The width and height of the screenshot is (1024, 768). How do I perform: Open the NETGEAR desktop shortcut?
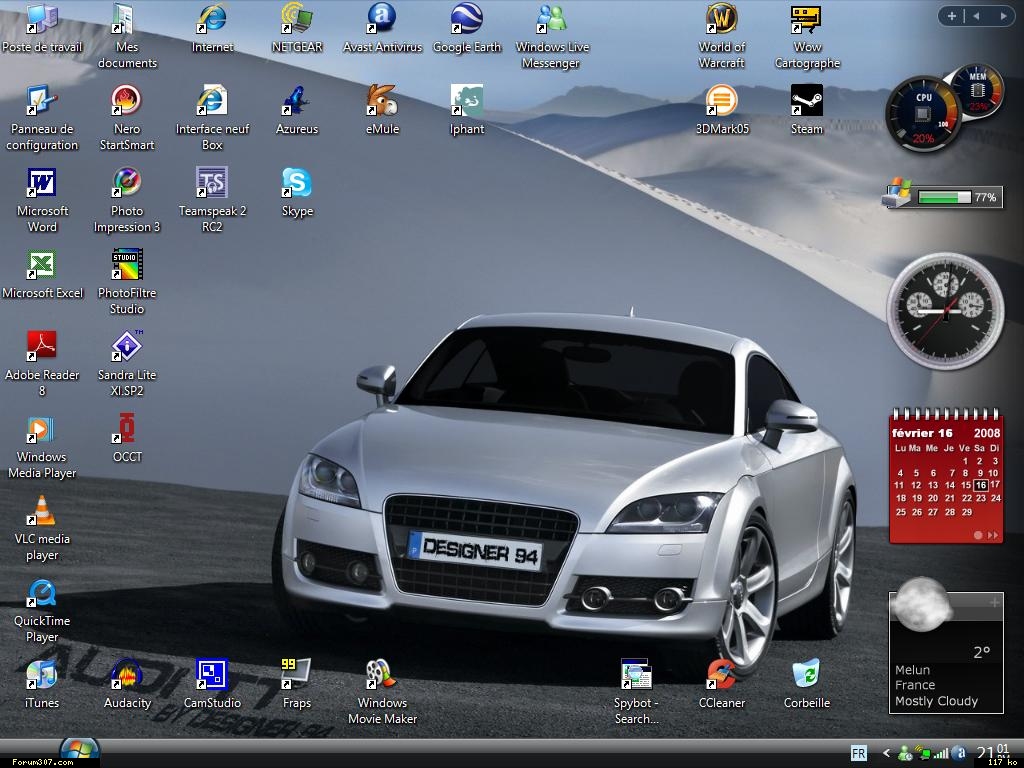click(297, 20)
